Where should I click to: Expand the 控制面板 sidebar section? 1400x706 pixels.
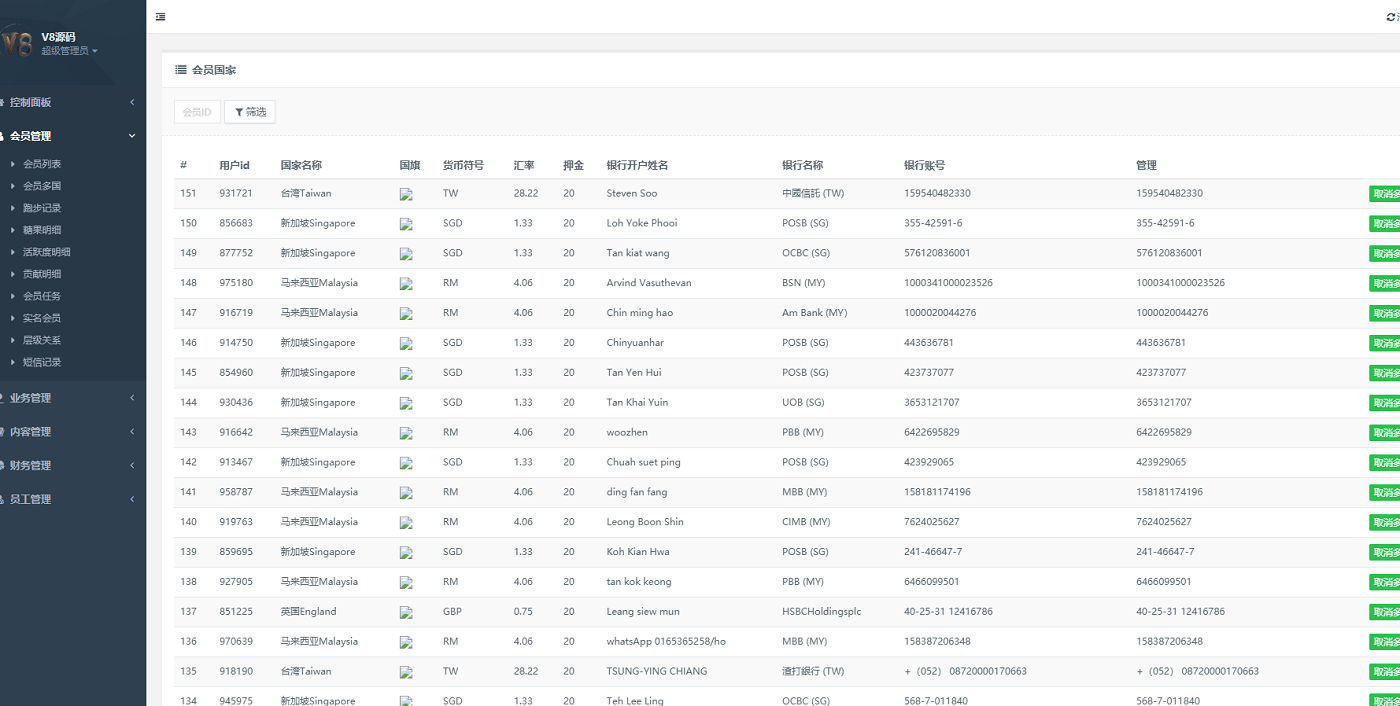(70, 102)
